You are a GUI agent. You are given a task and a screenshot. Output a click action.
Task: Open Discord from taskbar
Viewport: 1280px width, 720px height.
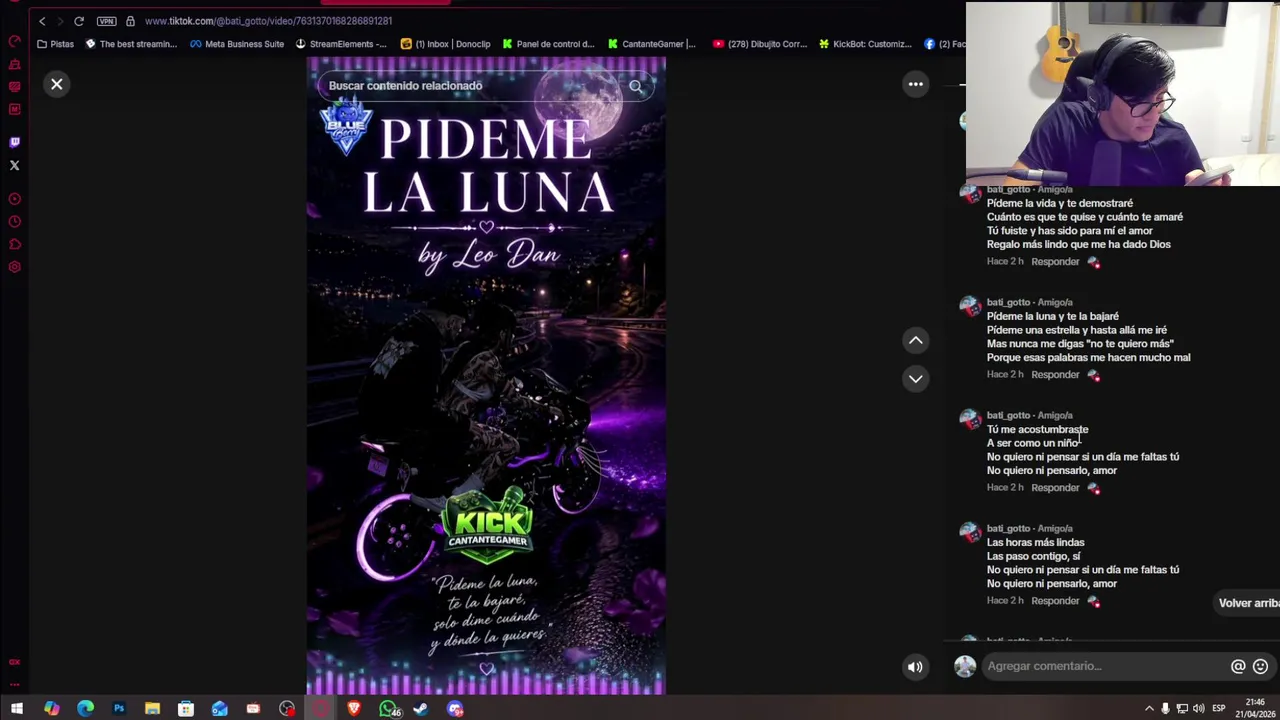click(455, 709)
